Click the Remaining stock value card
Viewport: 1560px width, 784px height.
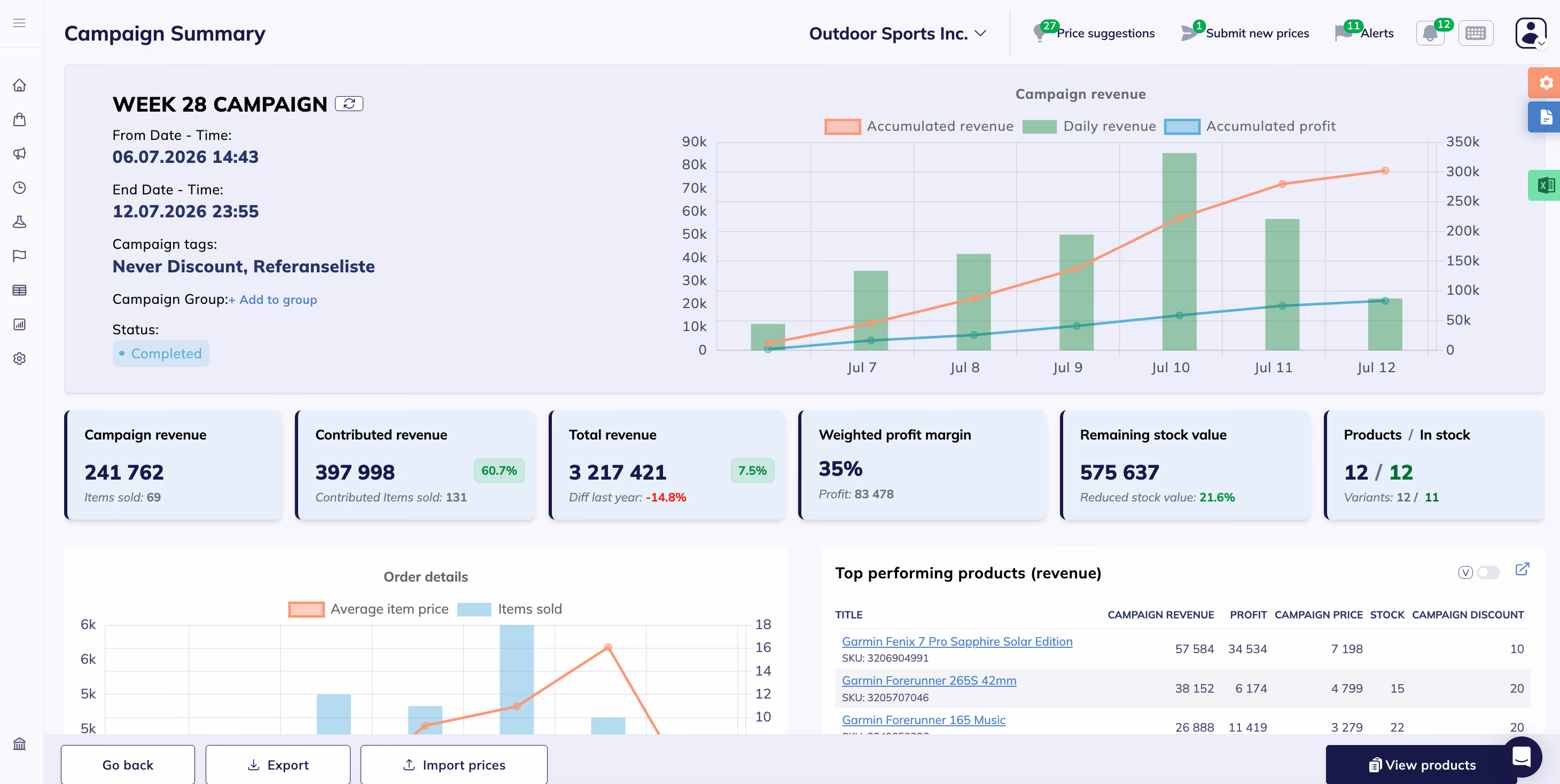1185,465
